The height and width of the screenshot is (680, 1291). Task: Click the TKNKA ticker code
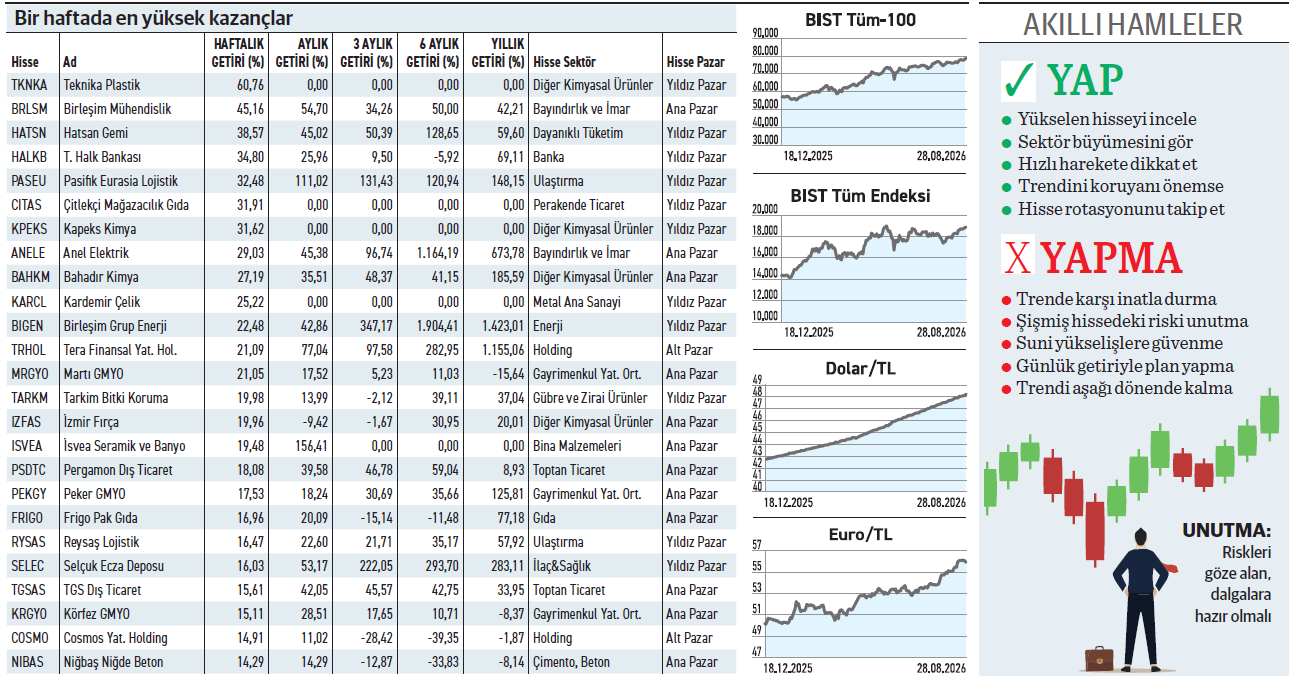pos(29,85)
